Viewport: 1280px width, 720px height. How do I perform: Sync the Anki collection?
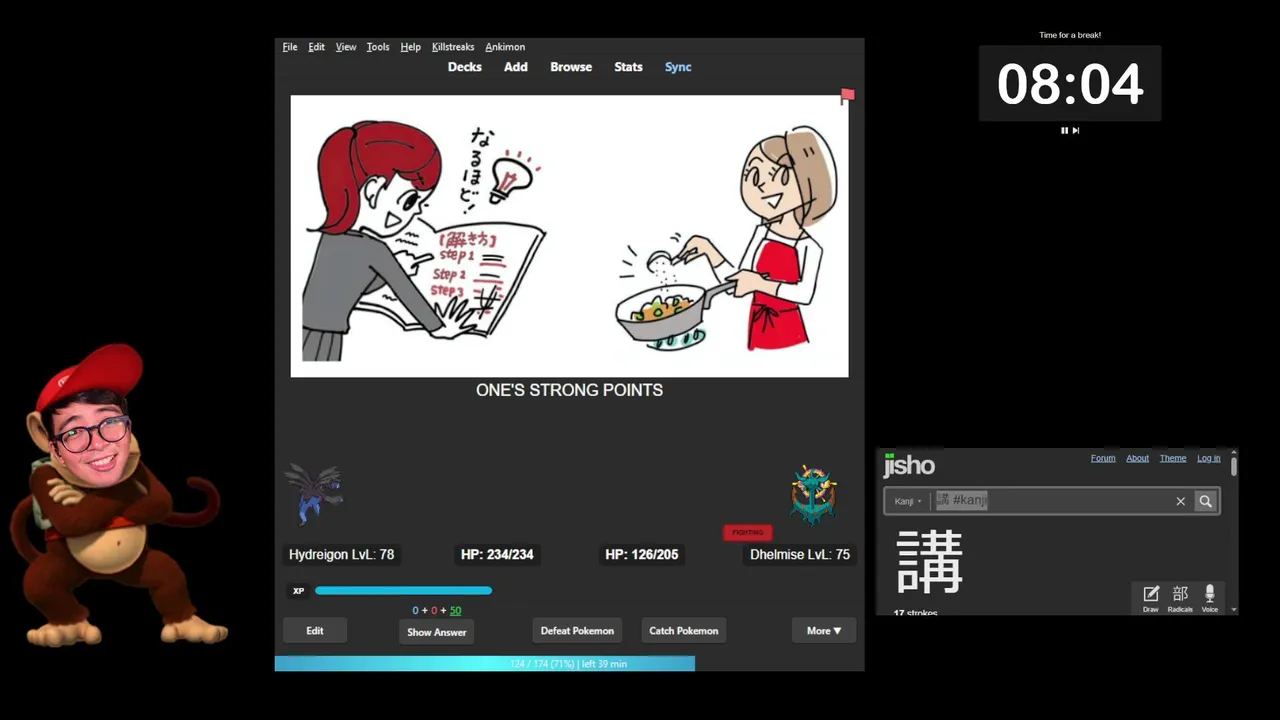(678, 67)
